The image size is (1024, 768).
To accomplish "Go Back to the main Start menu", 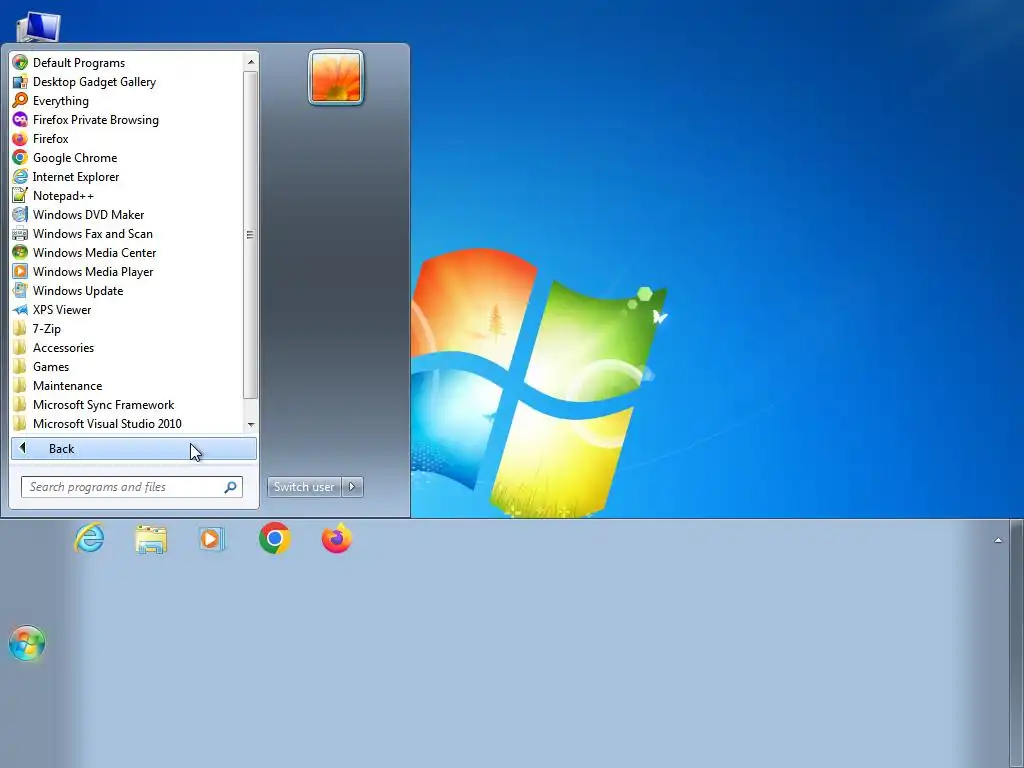I will point(134,449).
